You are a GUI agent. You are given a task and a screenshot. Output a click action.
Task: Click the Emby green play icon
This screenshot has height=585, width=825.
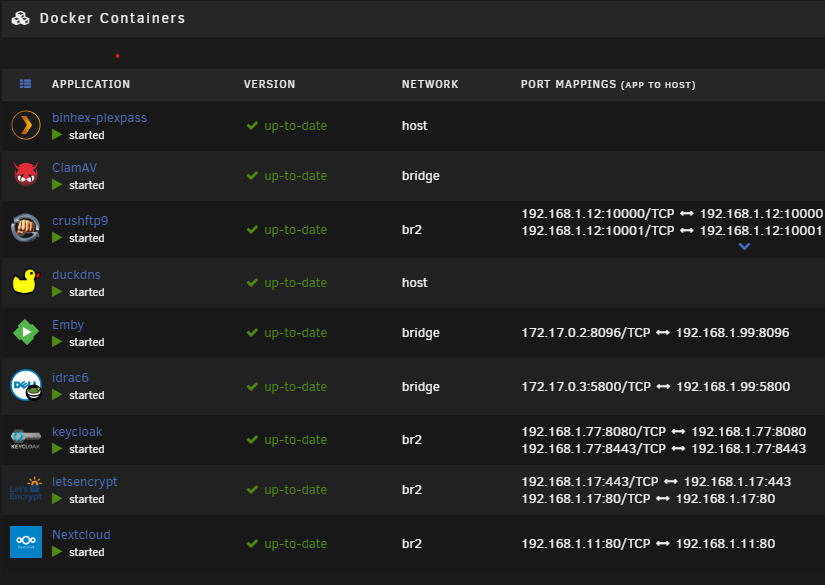[x=26, y=332]
